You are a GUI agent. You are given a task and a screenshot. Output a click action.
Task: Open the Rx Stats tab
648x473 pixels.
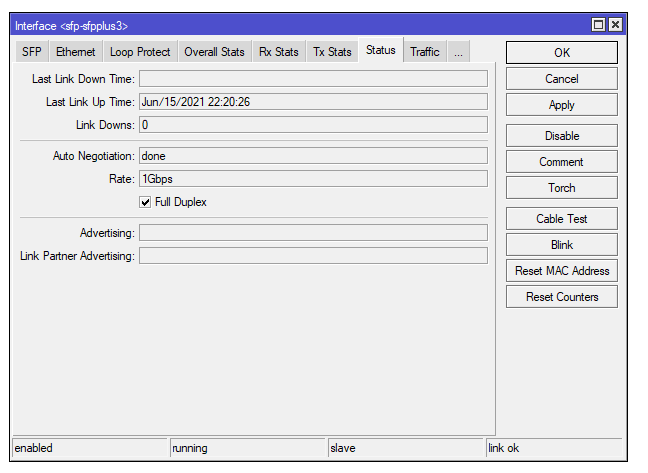(x=279, y=52)
